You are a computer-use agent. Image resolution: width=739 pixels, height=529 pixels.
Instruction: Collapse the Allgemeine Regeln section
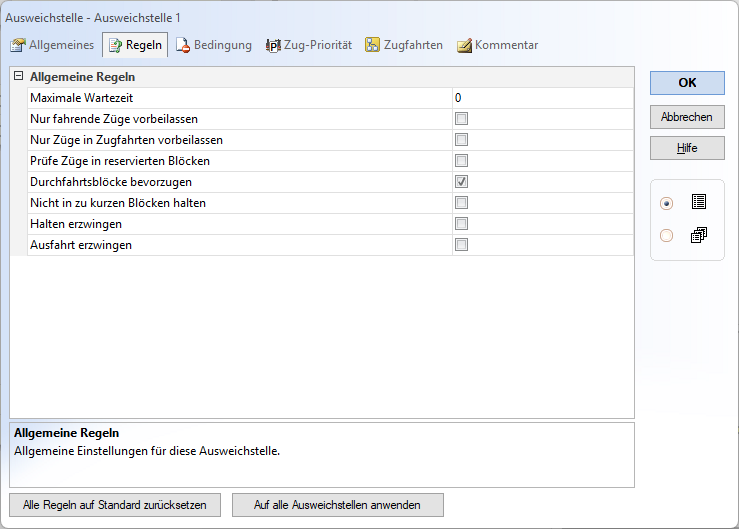tap(18, 76)
